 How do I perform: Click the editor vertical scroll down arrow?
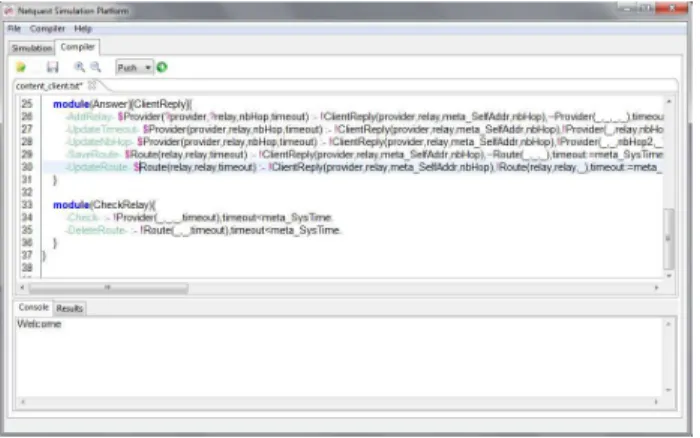669,276
